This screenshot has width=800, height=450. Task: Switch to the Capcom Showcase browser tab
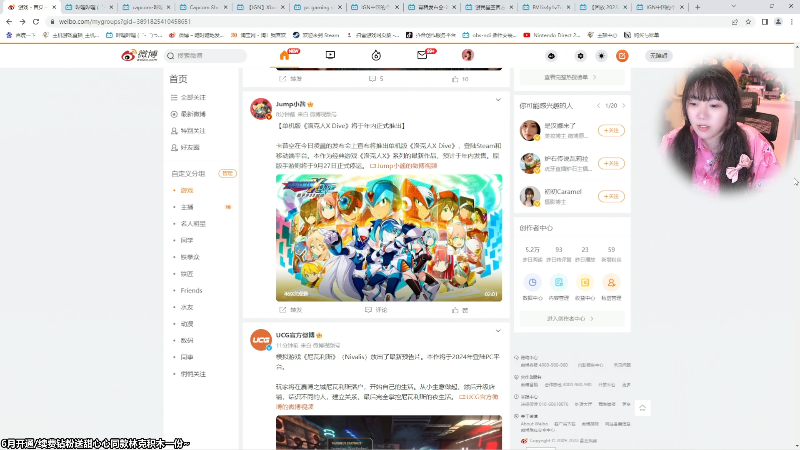[x=206, y=7]
